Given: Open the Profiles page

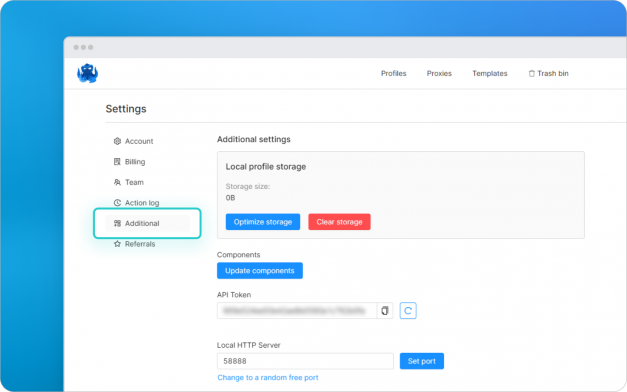Looking at the screenshot, I should click(x=393, y=74).
